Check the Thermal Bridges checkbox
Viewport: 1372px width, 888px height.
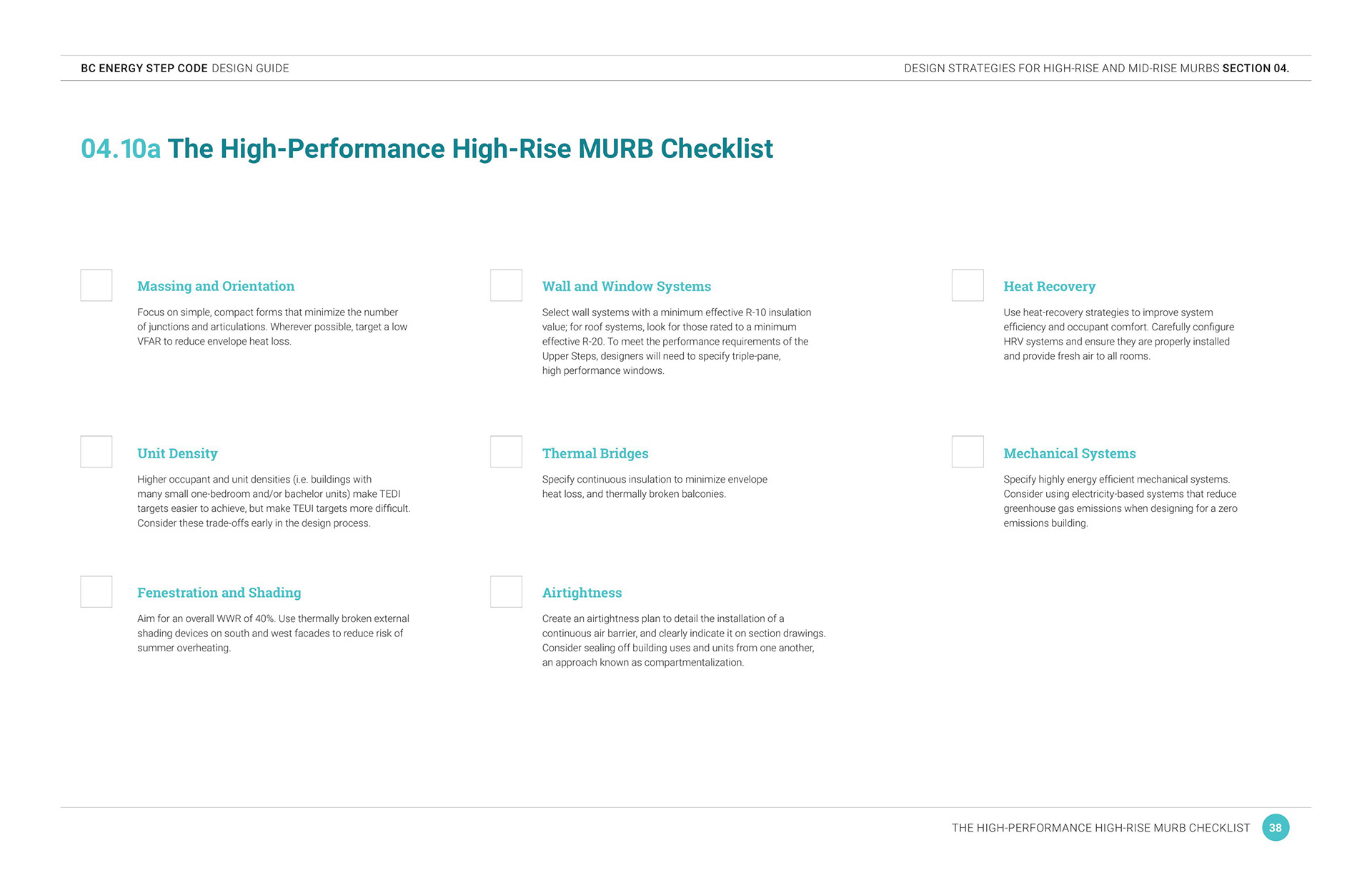[506, 452]
